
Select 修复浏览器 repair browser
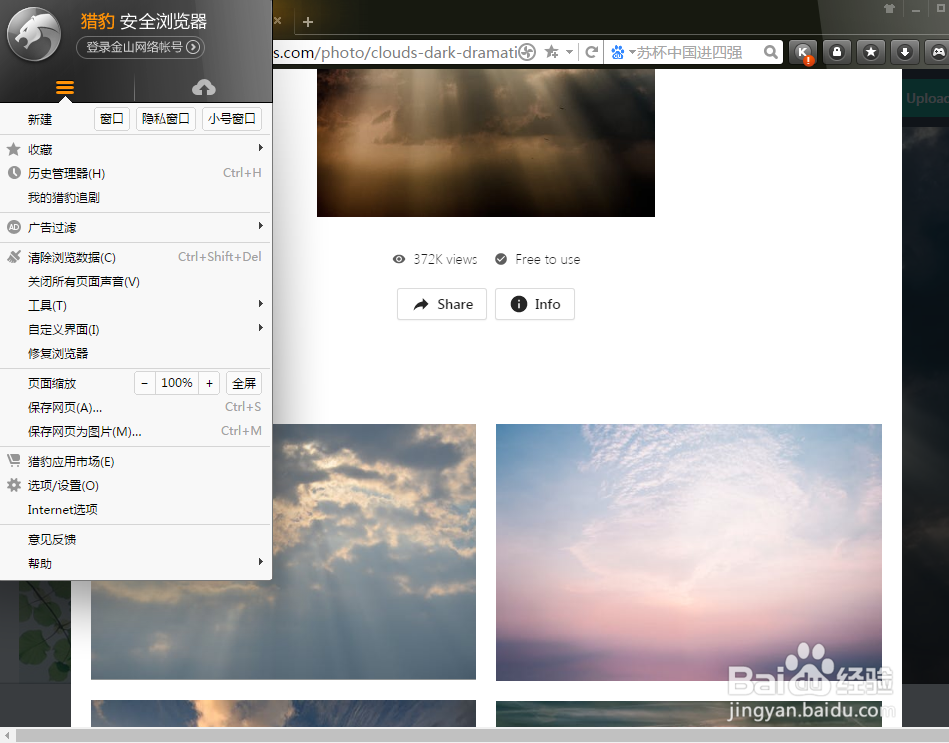(136, 353)
